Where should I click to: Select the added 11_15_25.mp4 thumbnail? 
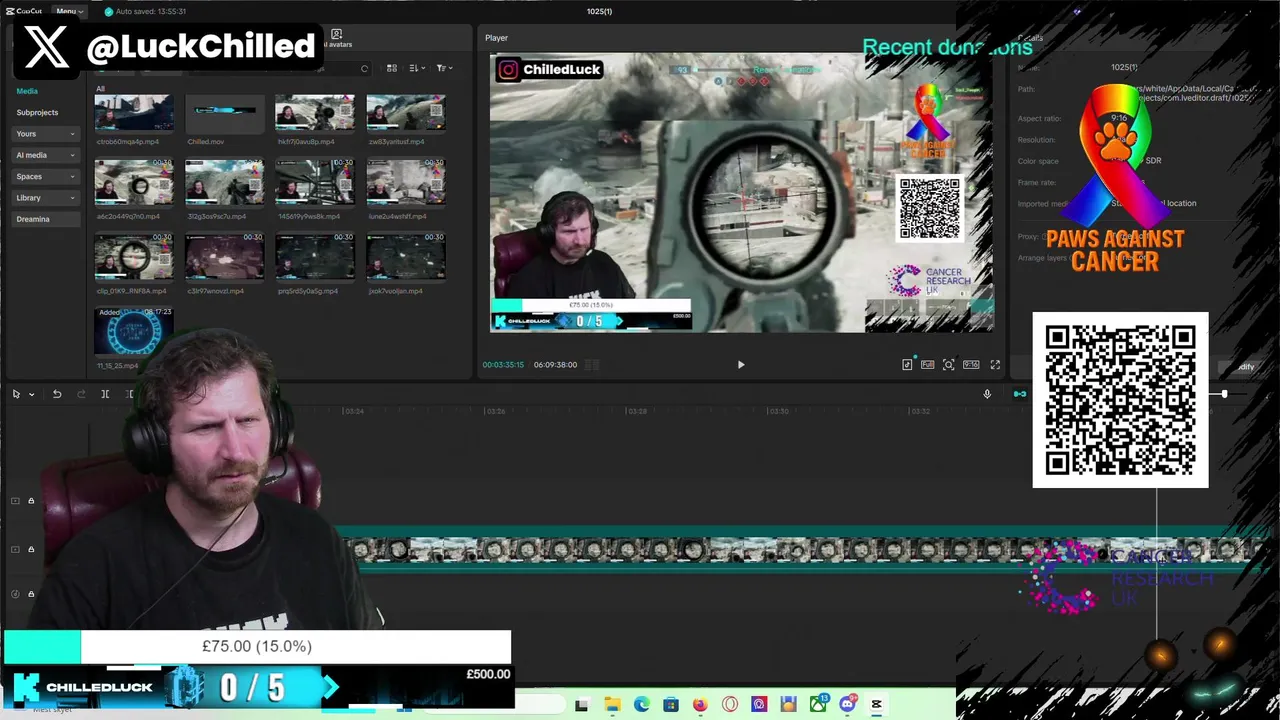click(x=133, y=331)
